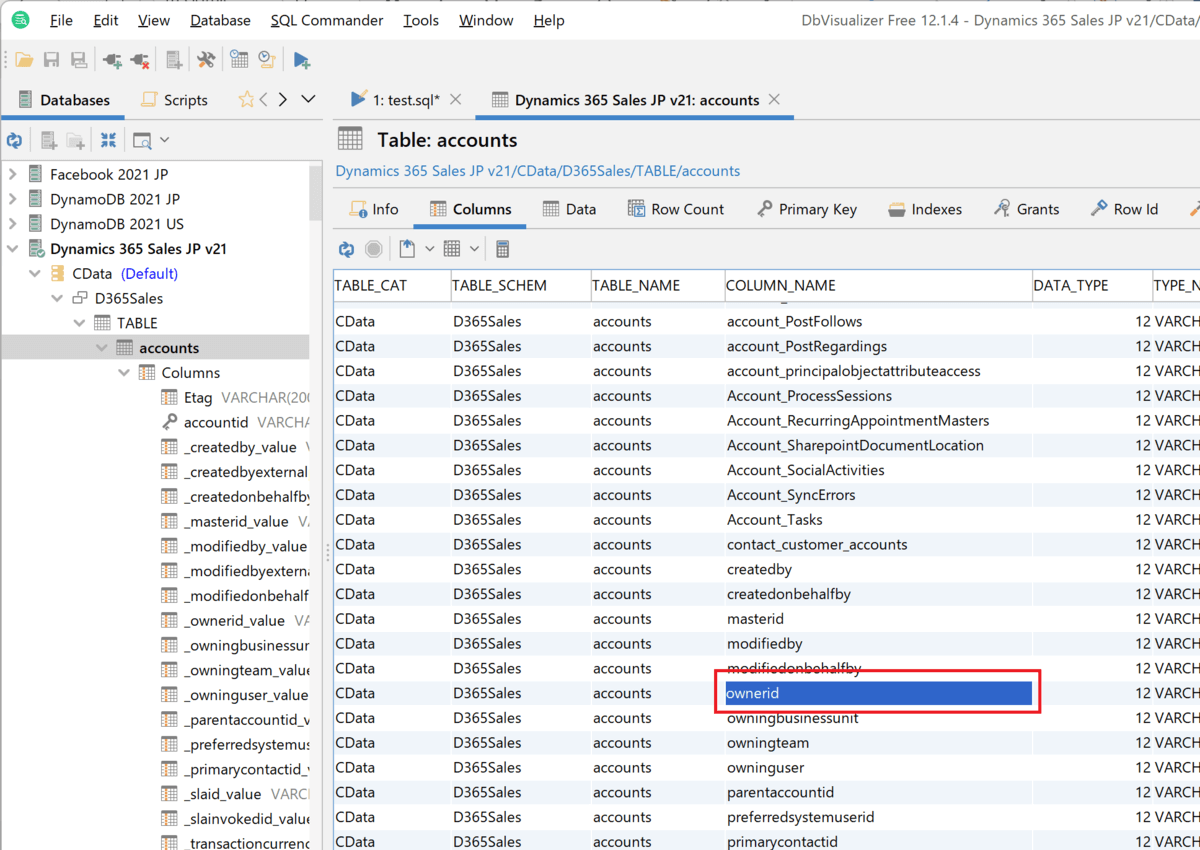Expand the Facebook 2021 JP connection
The width and height of the screenshot is (1200, 850).
13,174
